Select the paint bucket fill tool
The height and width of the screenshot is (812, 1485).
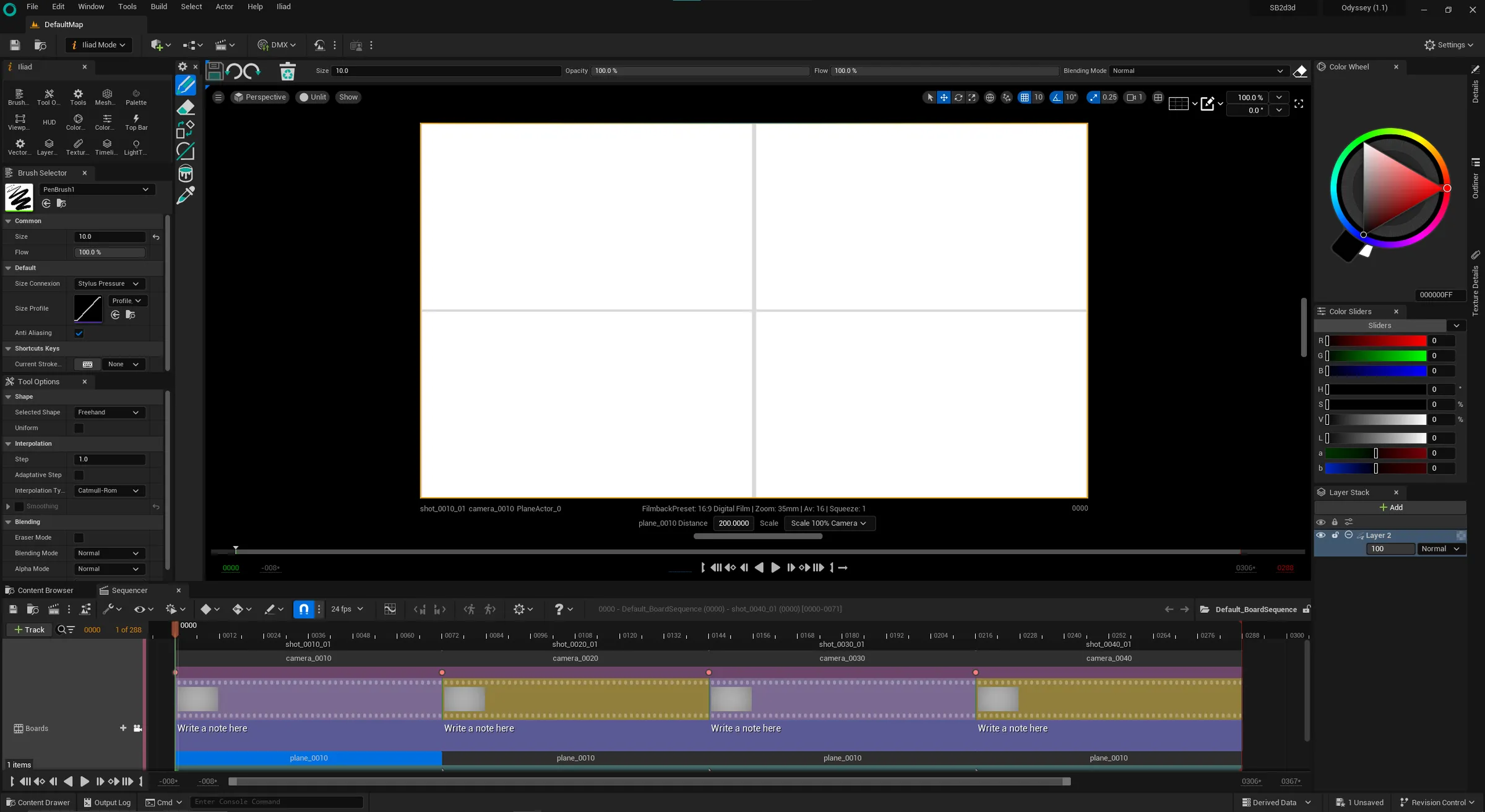(x=186, y=174)
